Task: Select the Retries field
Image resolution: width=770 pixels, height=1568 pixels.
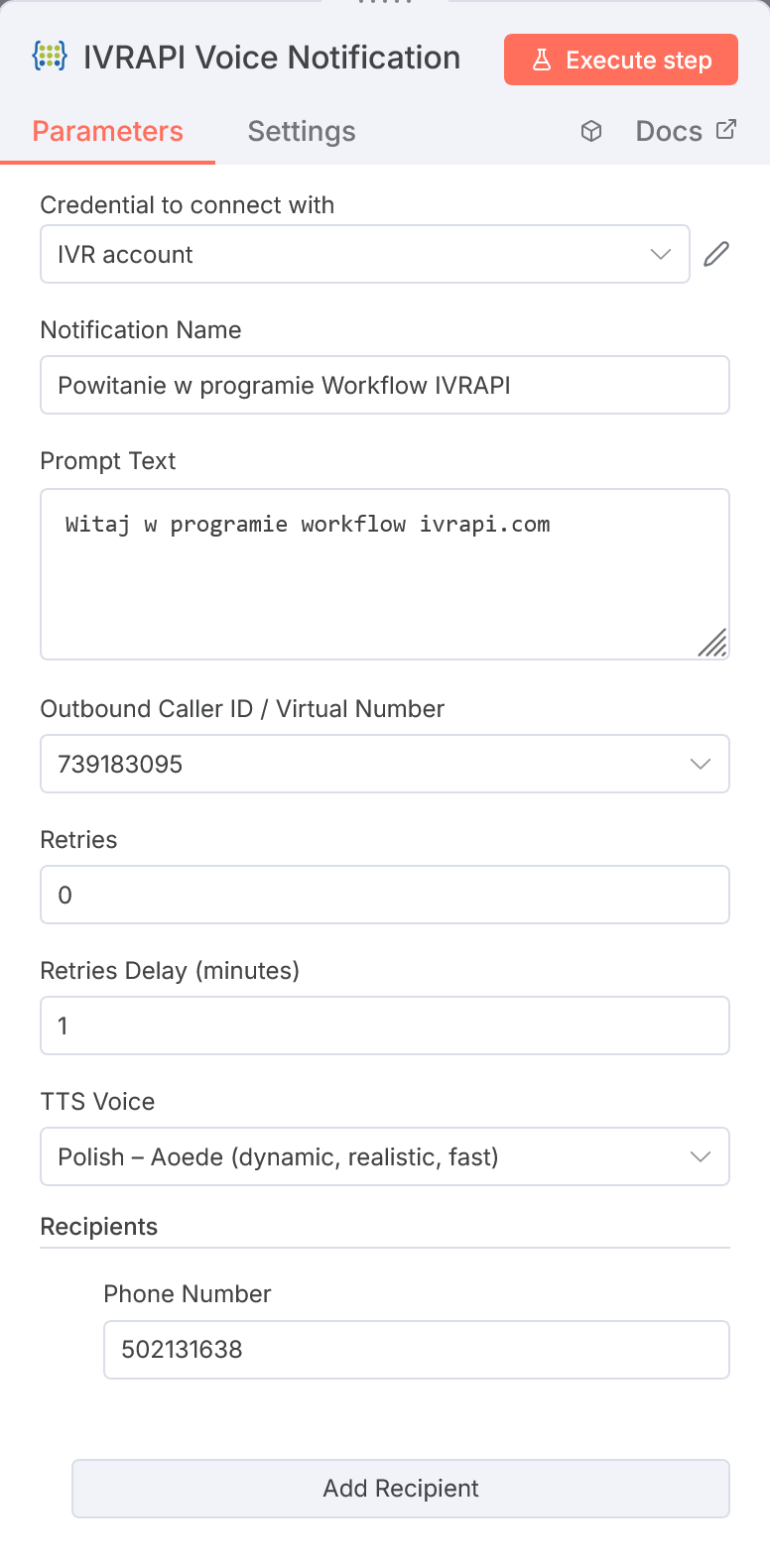Action: point(385,895)
